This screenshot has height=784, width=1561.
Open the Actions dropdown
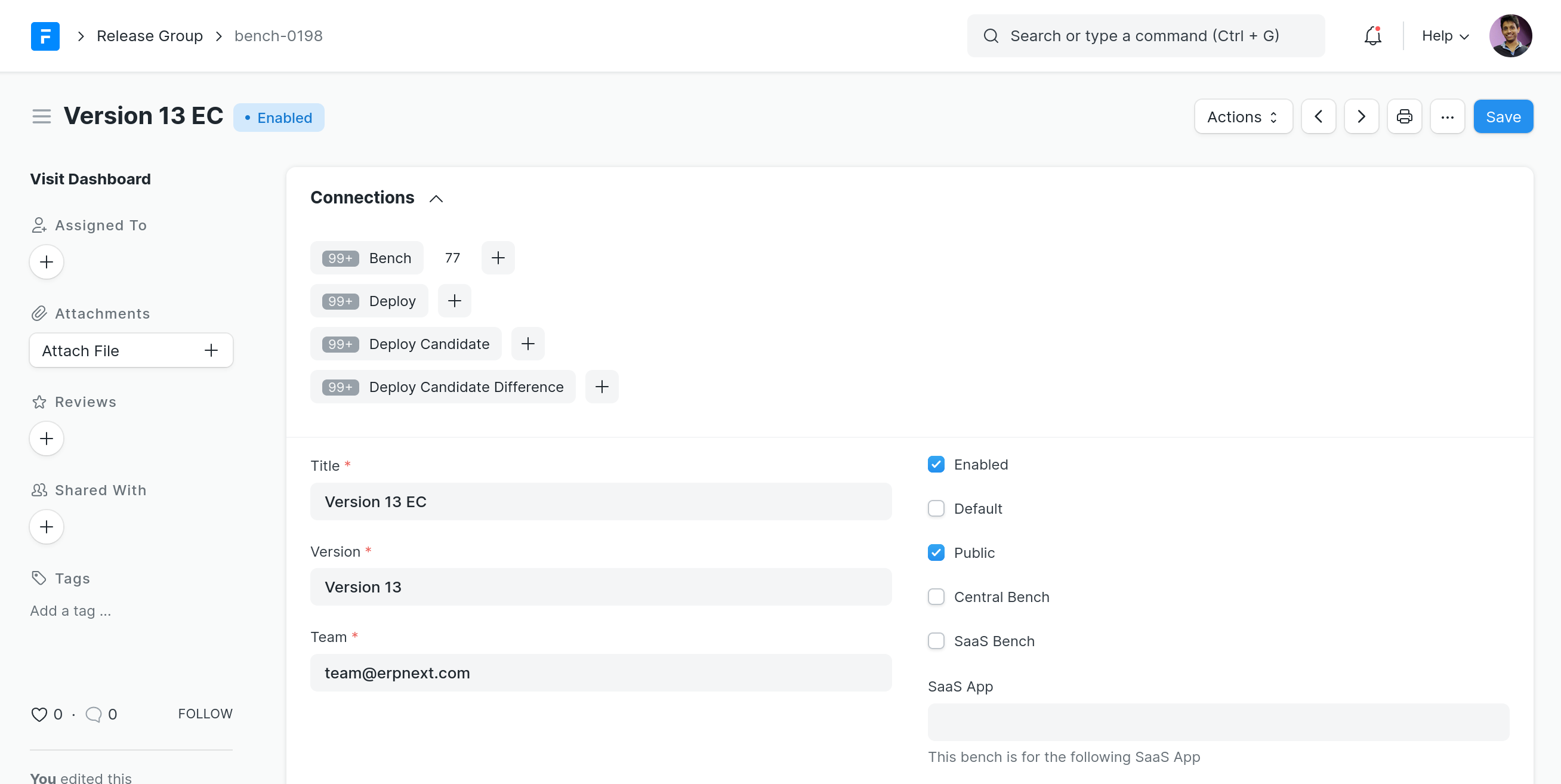(x=1242, y=116)
